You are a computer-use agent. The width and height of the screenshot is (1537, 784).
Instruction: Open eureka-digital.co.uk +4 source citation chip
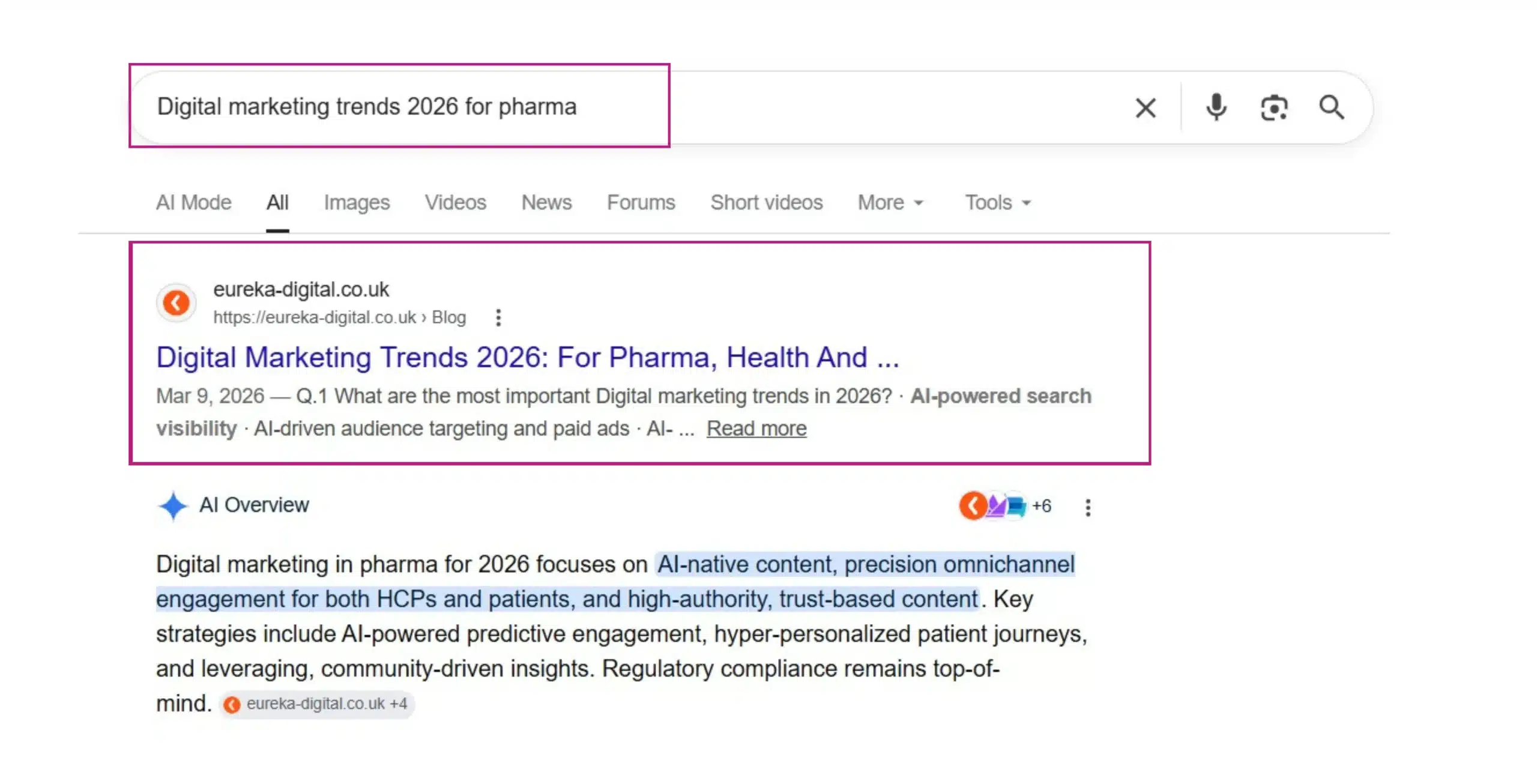point(317,704)
